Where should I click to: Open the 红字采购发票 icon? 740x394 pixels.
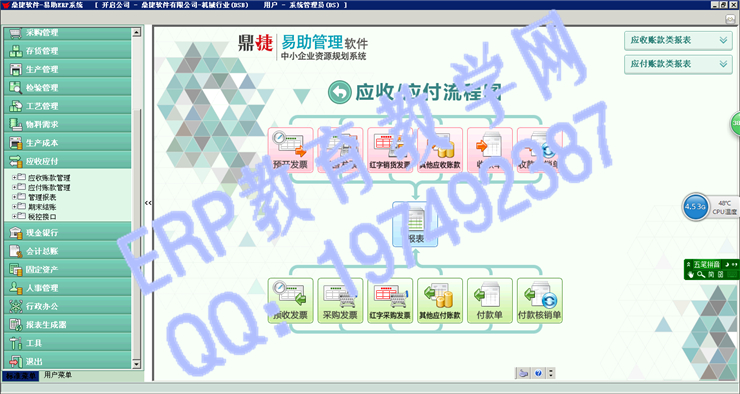pyautogui.click(x=390, y=301)
